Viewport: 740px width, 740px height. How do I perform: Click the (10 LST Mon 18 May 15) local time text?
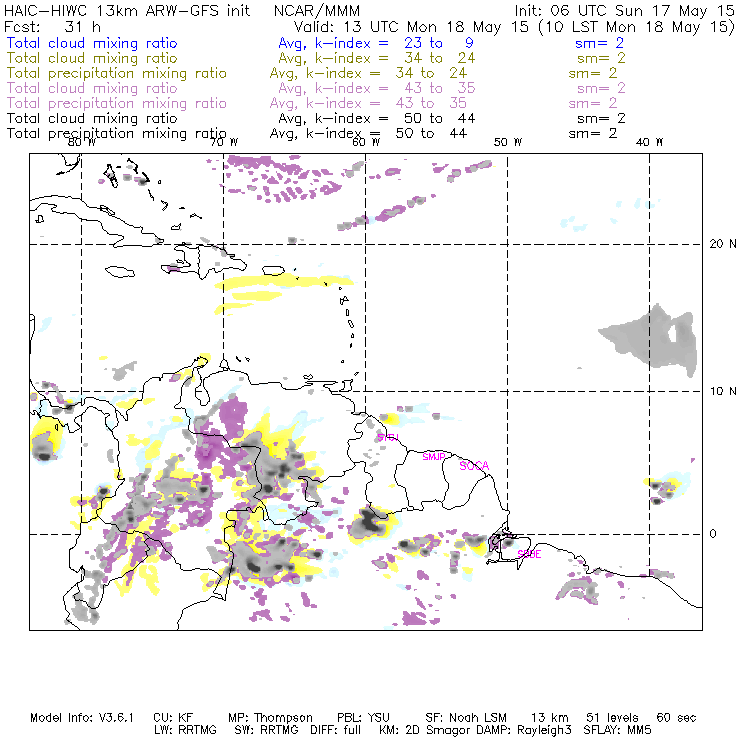pyautogui.click(x=636, y=26)
